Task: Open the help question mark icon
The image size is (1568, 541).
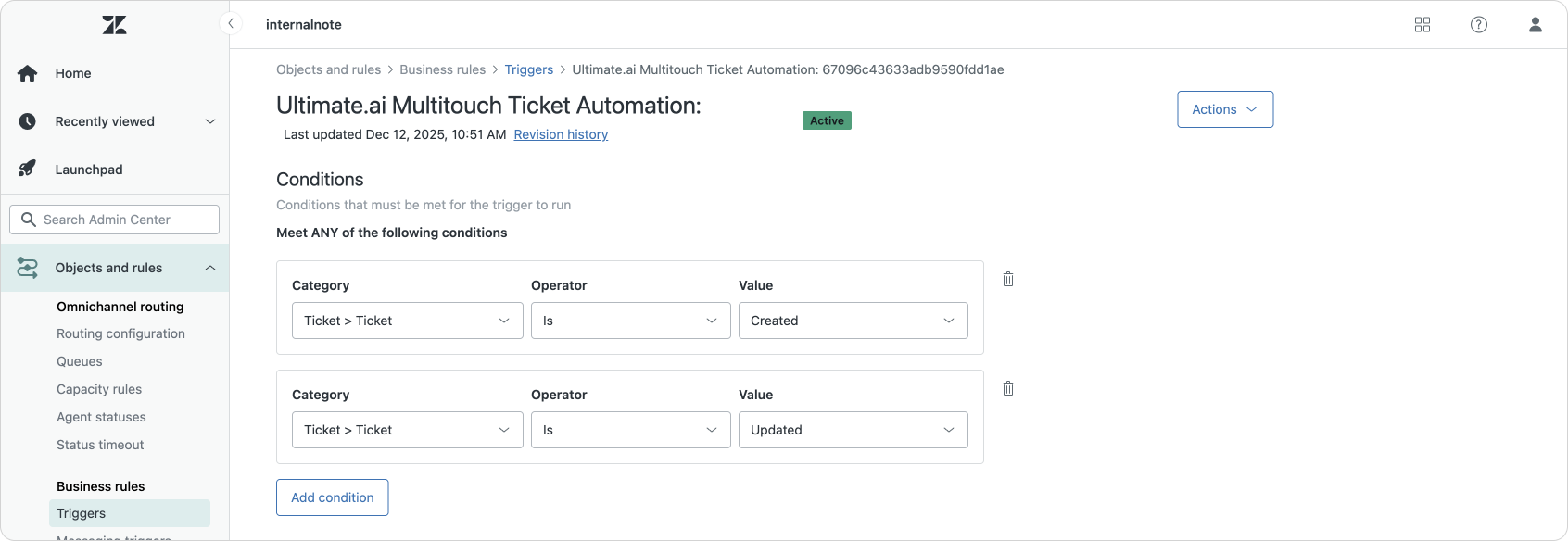Action: [1479, 25]
